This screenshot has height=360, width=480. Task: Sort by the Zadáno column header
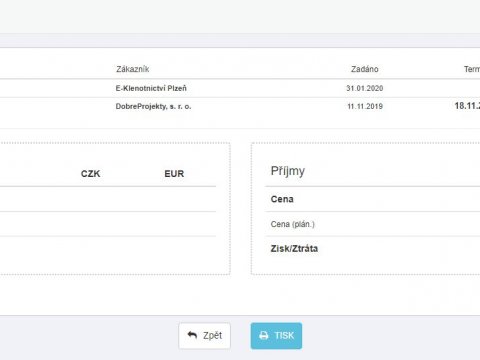[x=365, y=69]
